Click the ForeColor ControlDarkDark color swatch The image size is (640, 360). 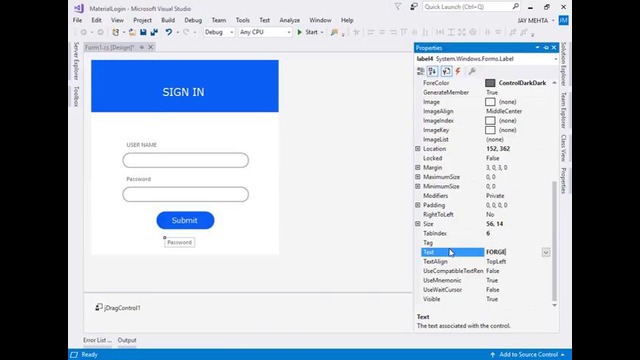tap(490, 83)
